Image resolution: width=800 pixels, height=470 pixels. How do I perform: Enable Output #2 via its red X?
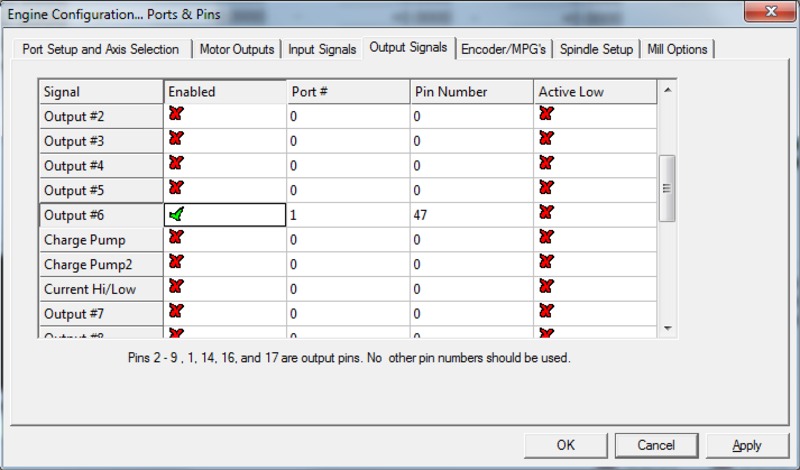pos(176,115)
